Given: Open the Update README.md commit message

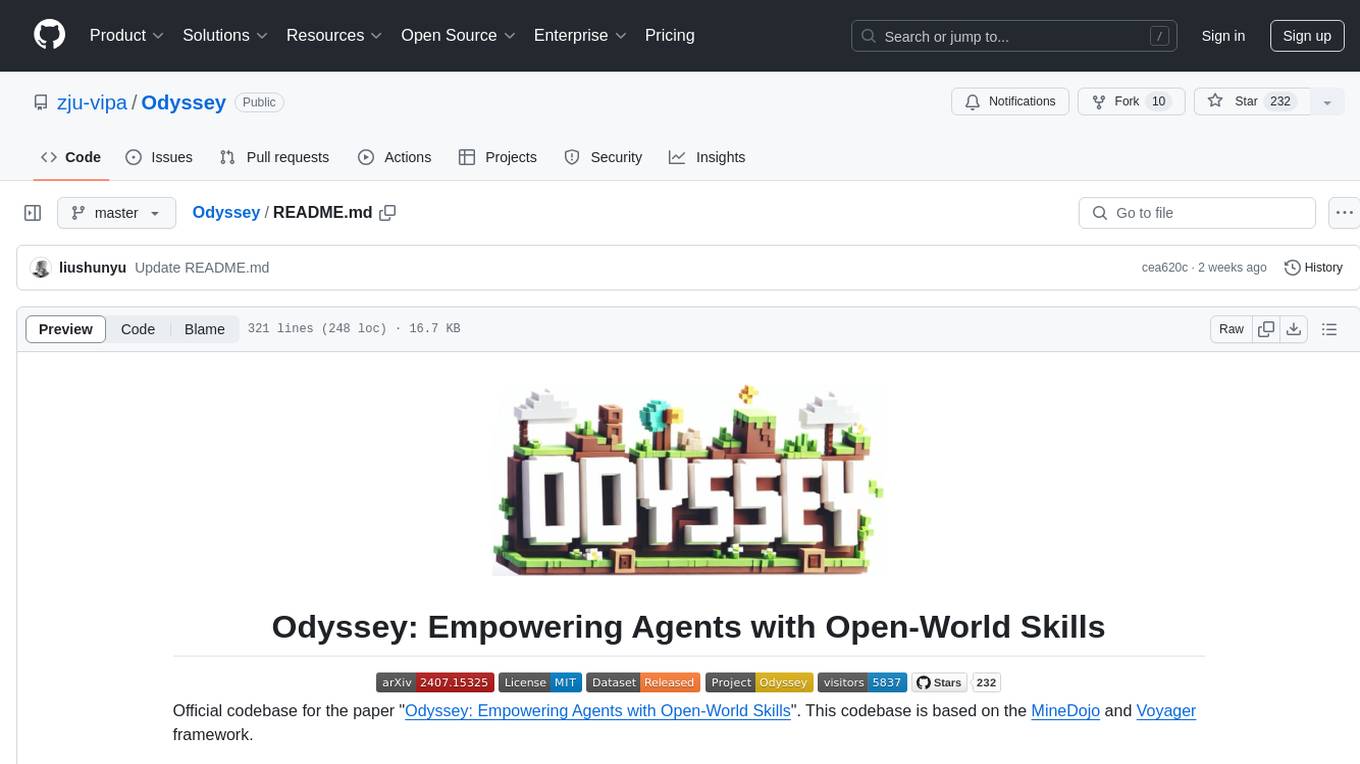Looking at the screenshot, I should pyautogui.click(x=202, y=268).
